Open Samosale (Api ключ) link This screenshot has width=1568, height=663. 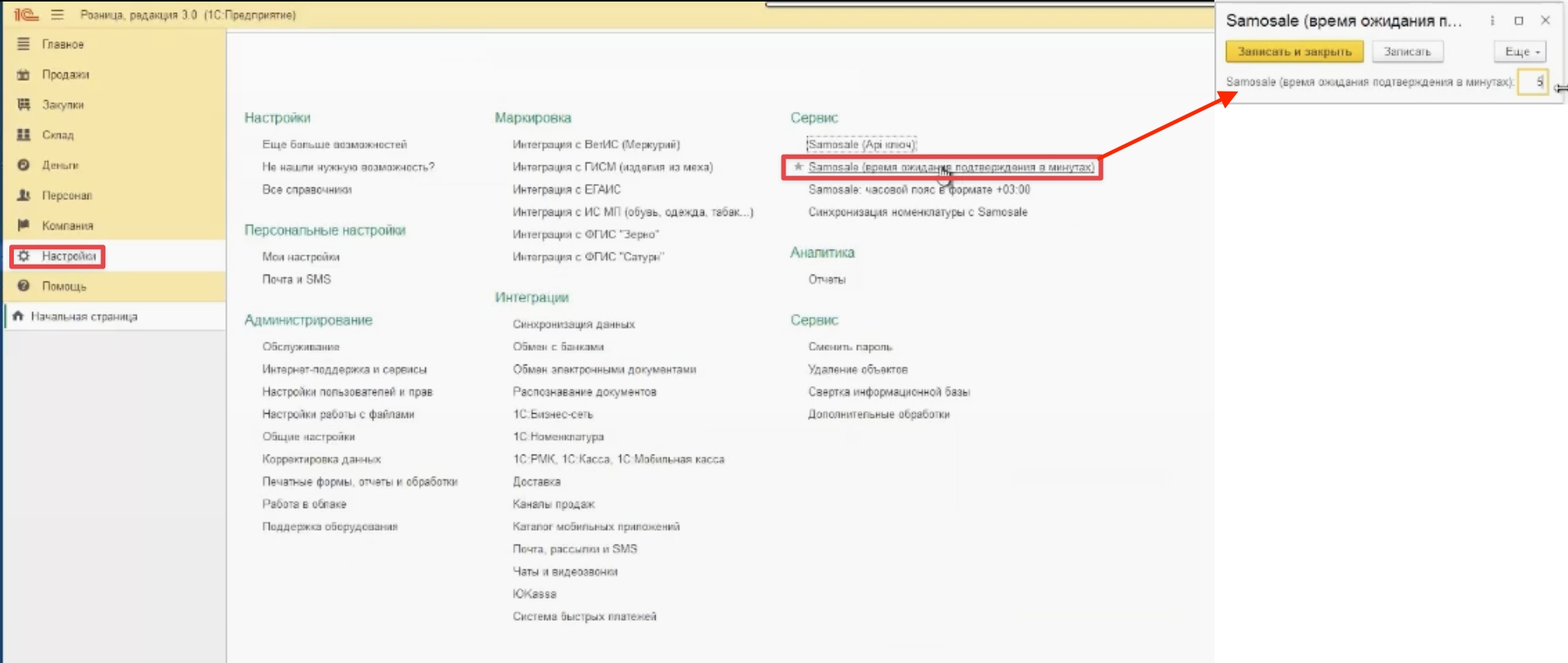(x=862, y=145)
